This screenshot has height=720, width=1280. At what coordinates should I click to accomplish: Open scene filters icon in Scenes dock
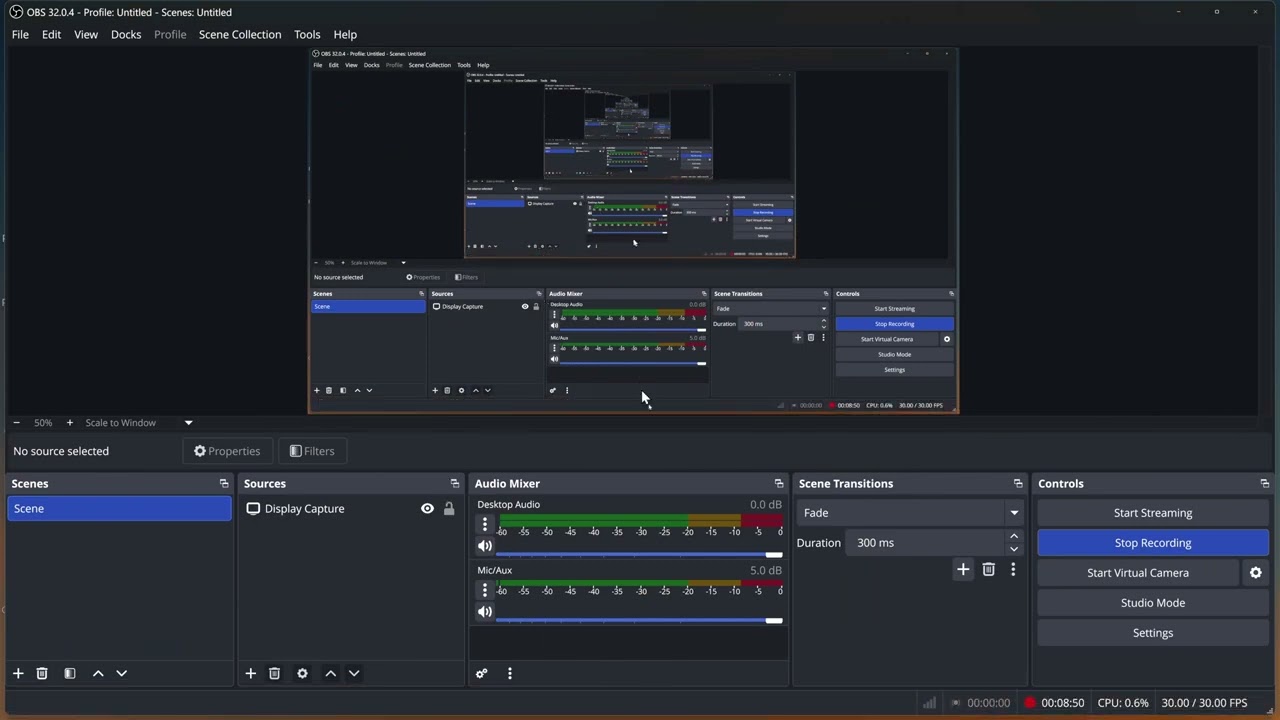click(70, 673)
